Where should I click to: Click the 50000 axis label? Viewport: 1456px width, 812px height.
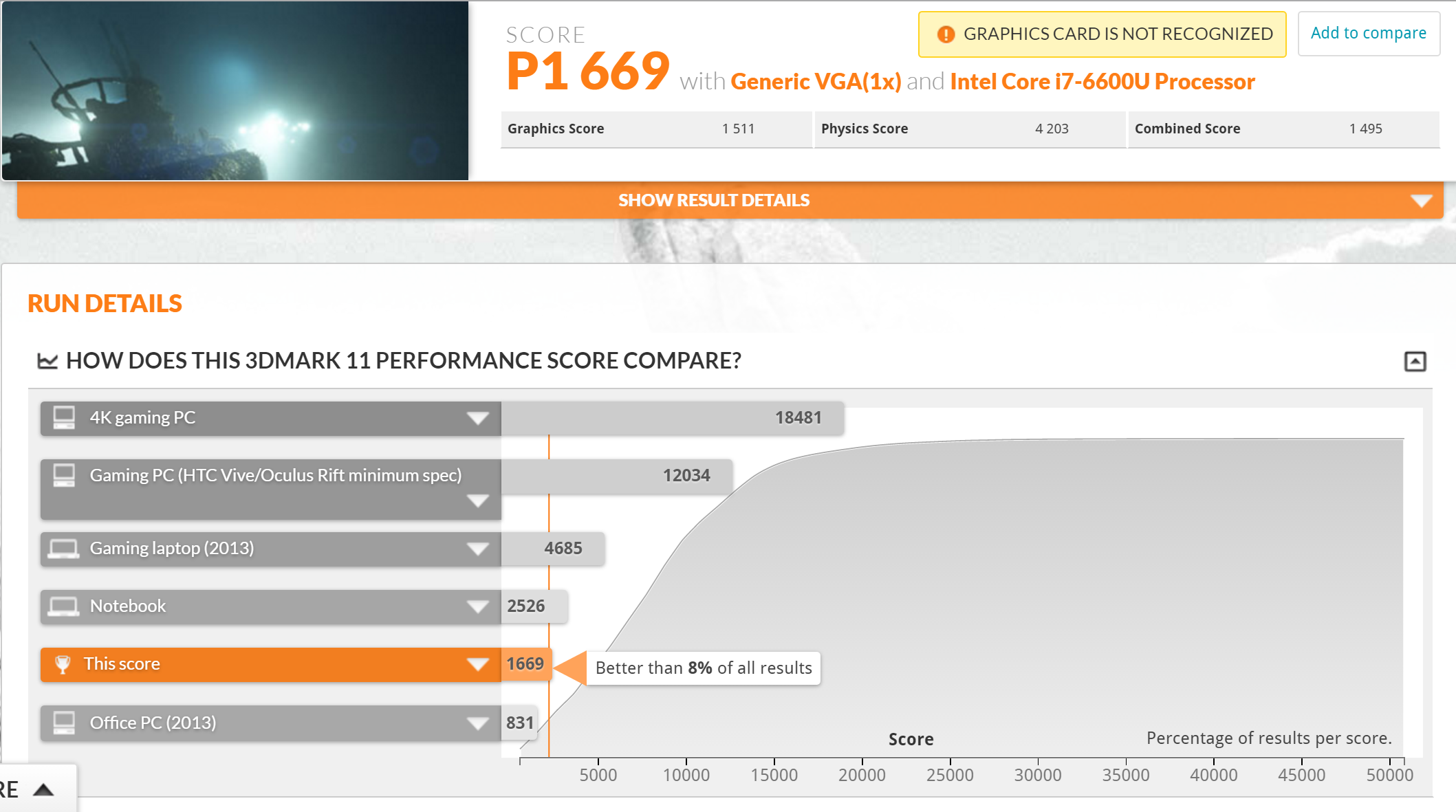coord(1389,775)
